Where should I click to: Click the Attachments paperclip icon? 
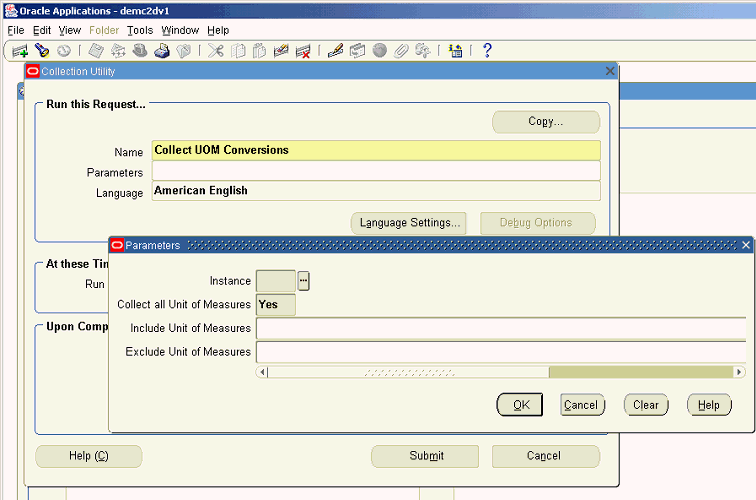(401, 51)
